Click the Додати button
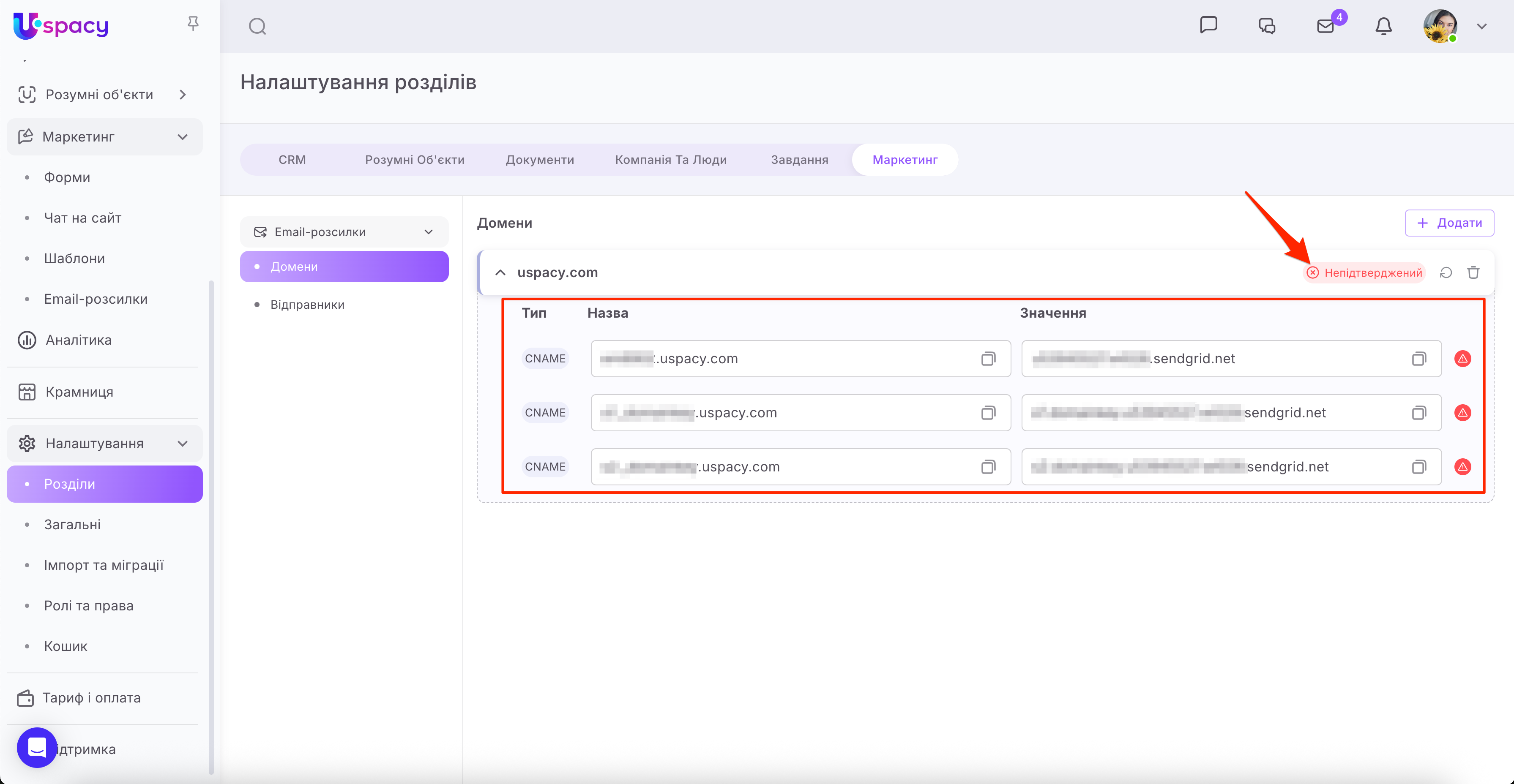The height and width of the screenshot is (784, 1514). coord(1449,223)
